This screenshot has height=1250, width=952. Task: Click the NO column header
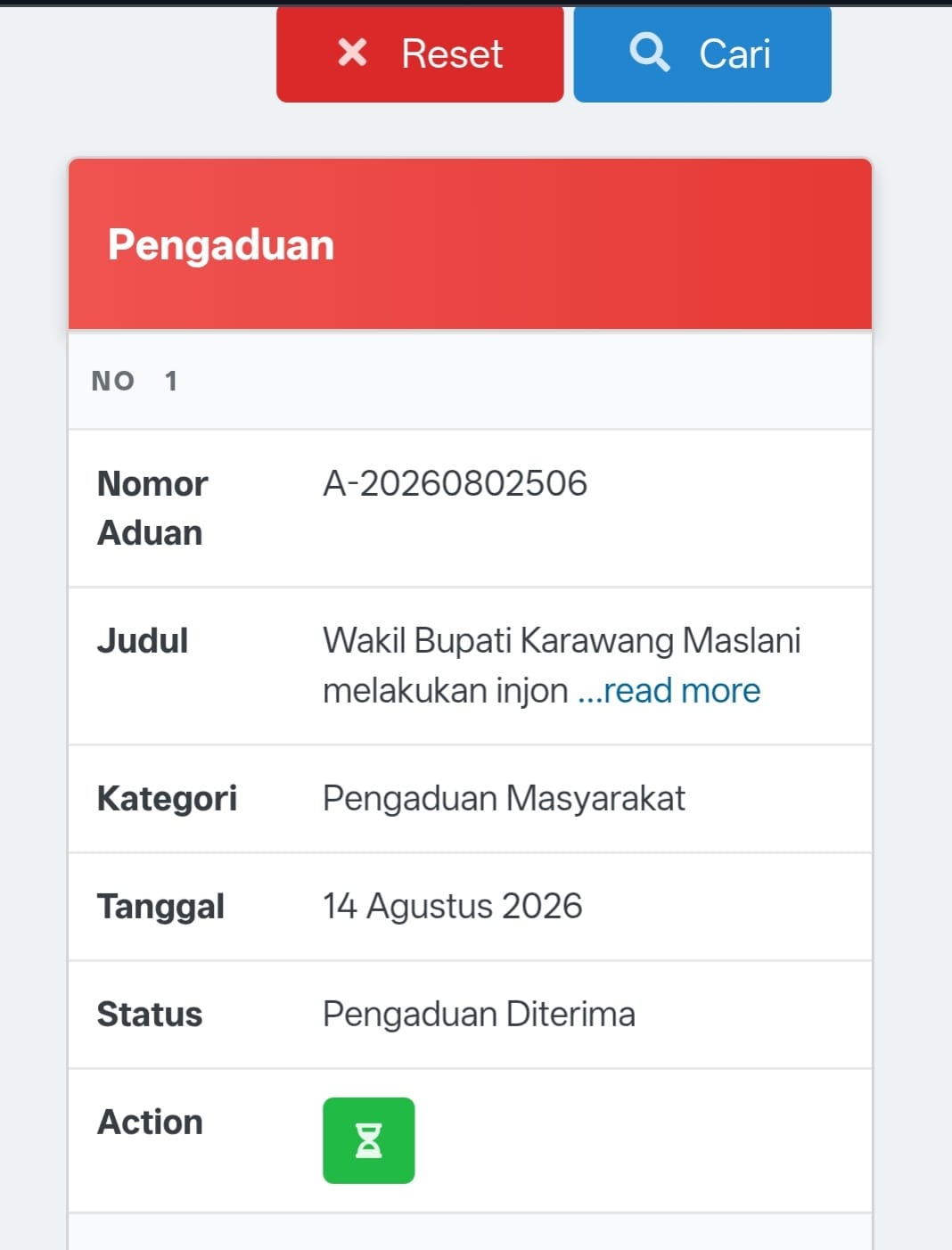113,381
